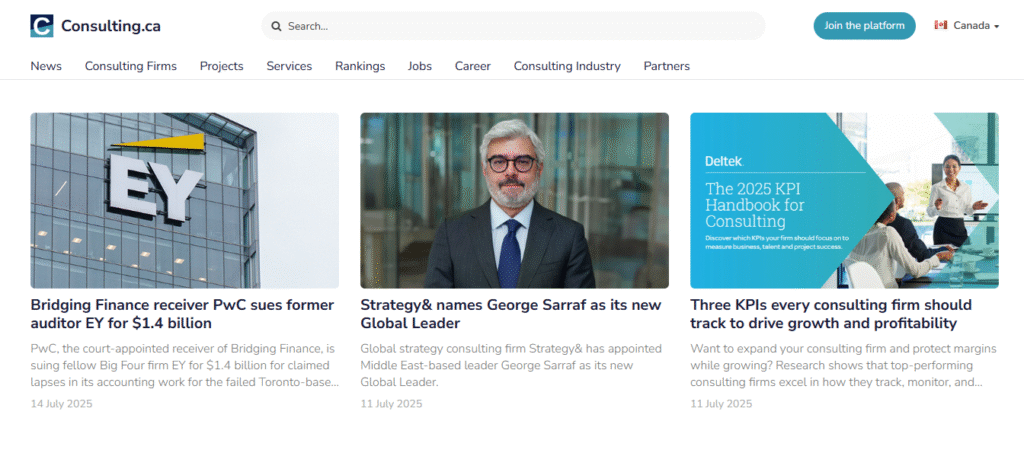This screenshot has height=453, width=1024.
Task: Expand the Canada country dropdown arrow
Action: pyautogui.click(x=997, y=27)
